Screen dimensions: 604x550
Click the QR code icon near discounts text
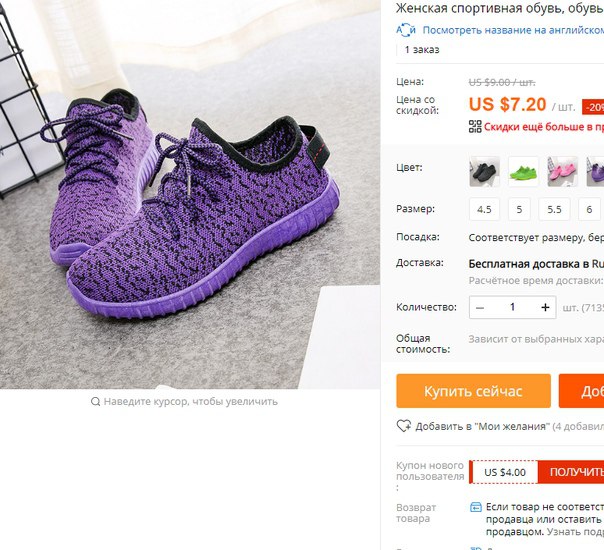(x=475, y=126)
